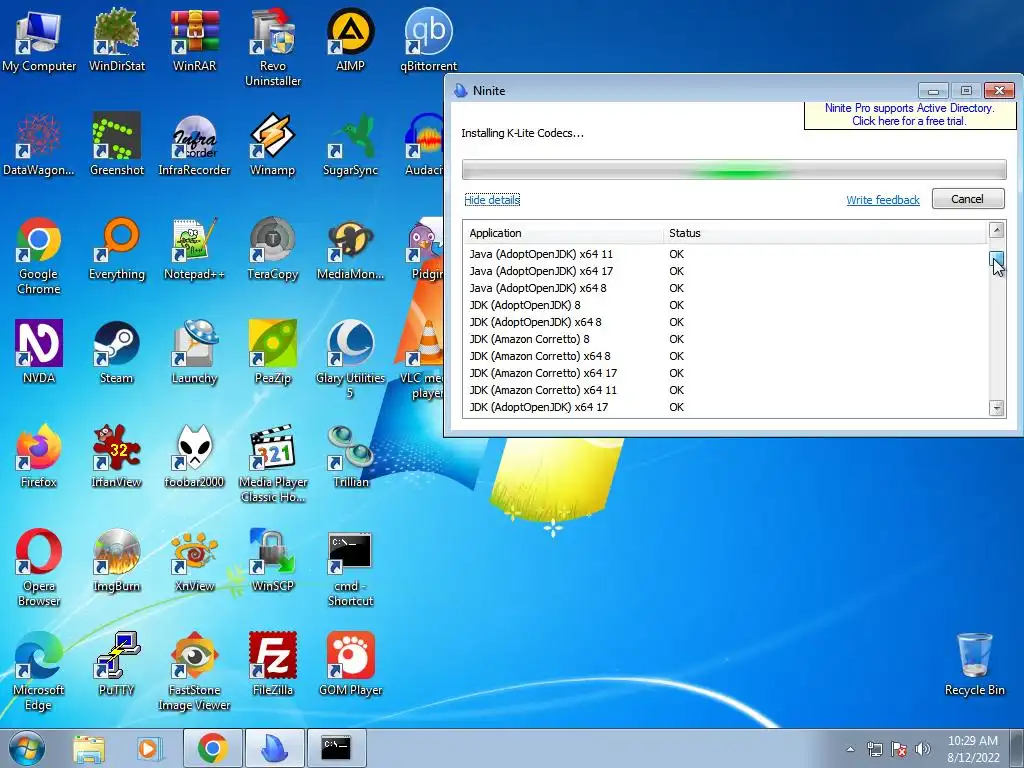Click Hide details link in Ninite
The height and width of the screenshot is (768, 1024).
[x=492, y=200]
